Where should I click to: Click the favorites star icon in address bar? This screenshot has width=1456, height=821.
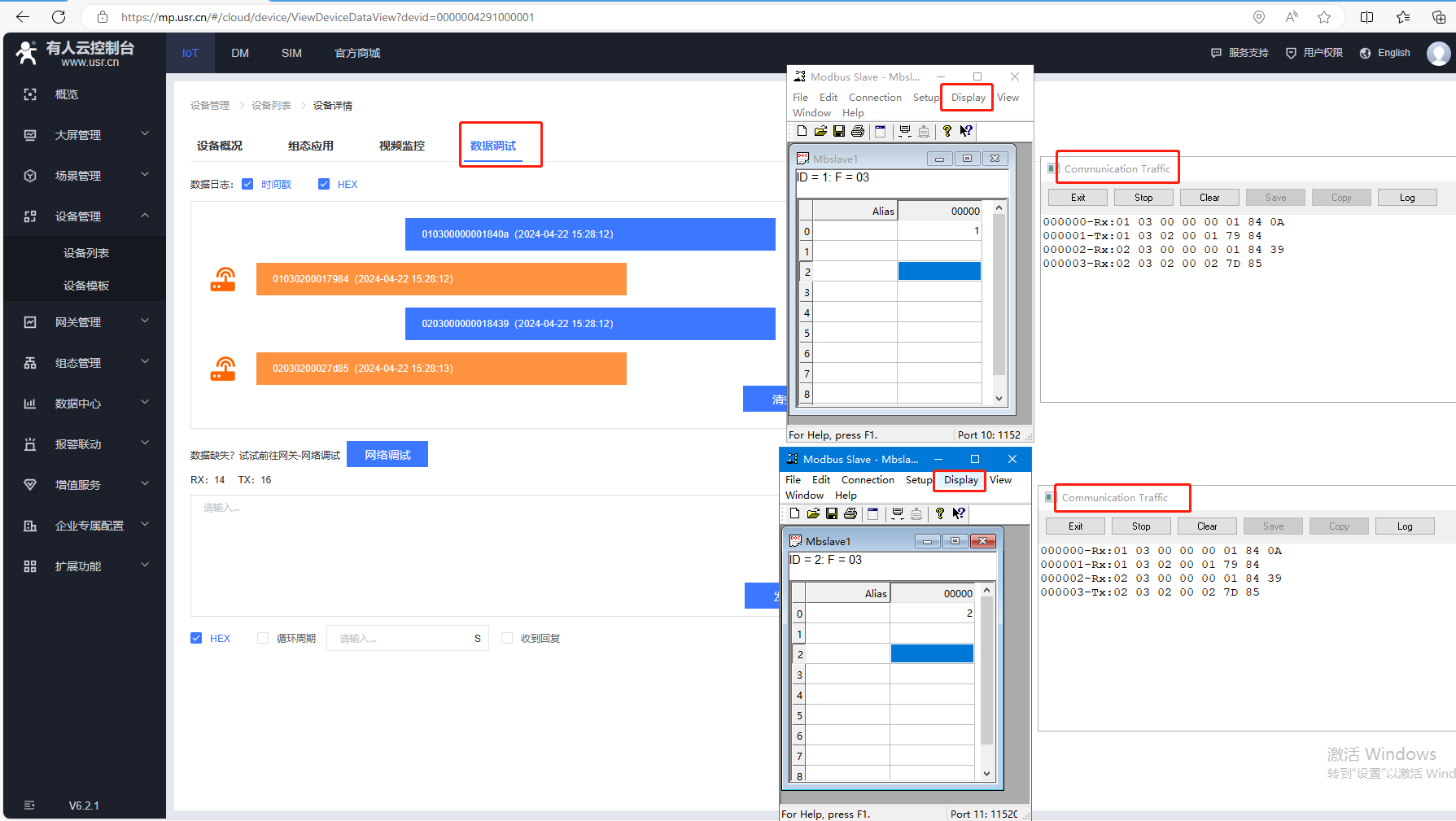click(x=1324, y=17)
